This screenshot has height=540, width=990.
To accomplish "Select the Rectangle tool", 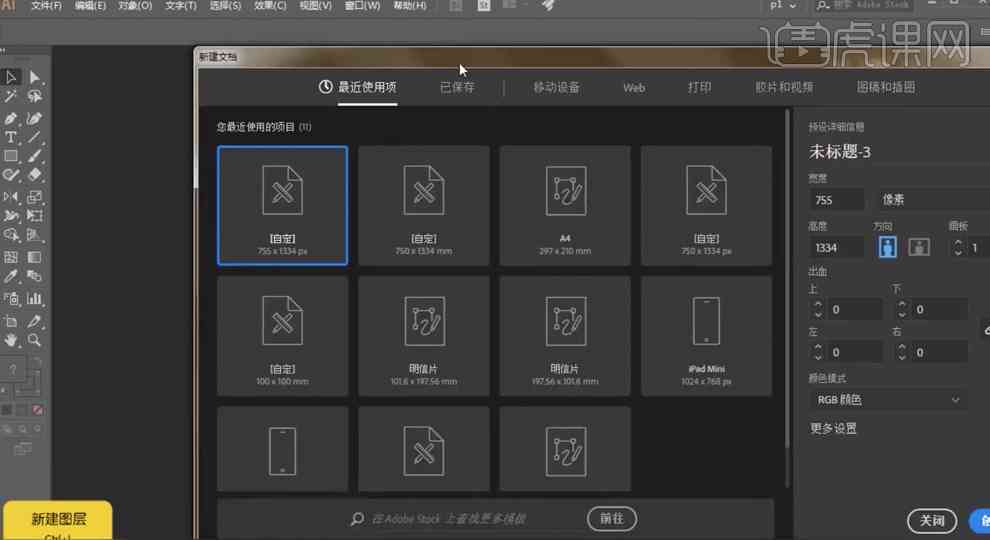I will coord(11,155).
